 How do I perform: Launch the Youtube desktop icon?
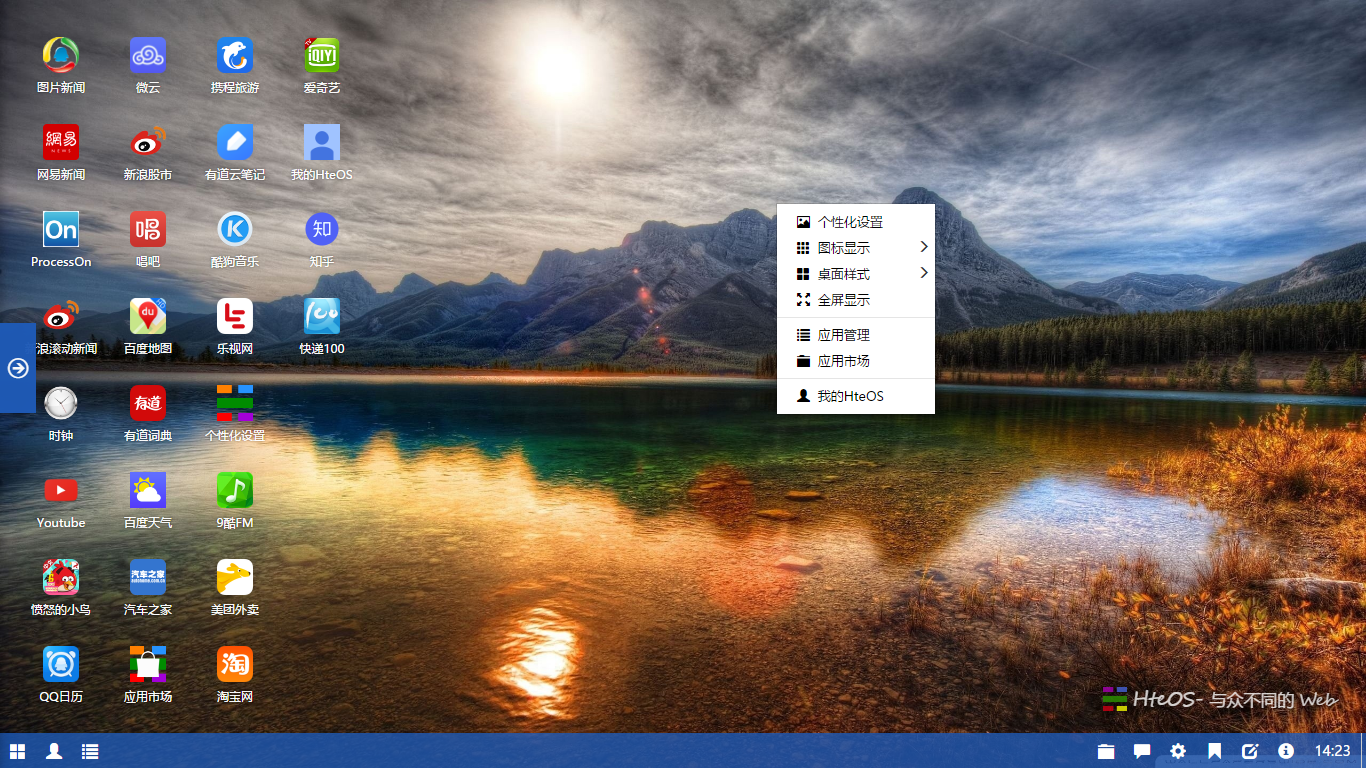(x=61, y=491)
